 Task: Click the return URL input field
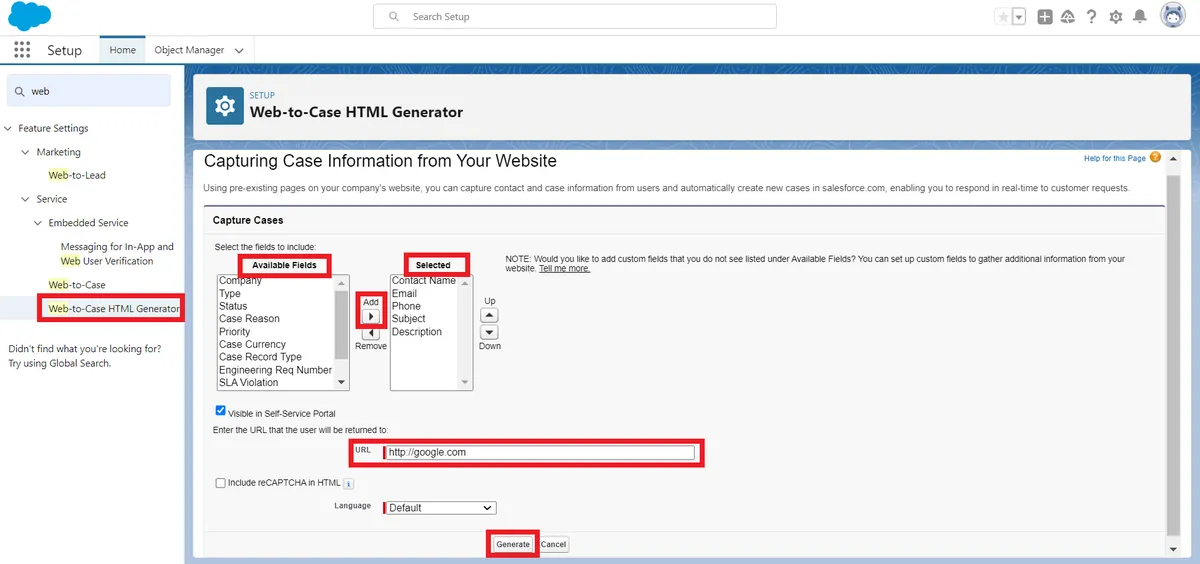click(x=540, y=453)
